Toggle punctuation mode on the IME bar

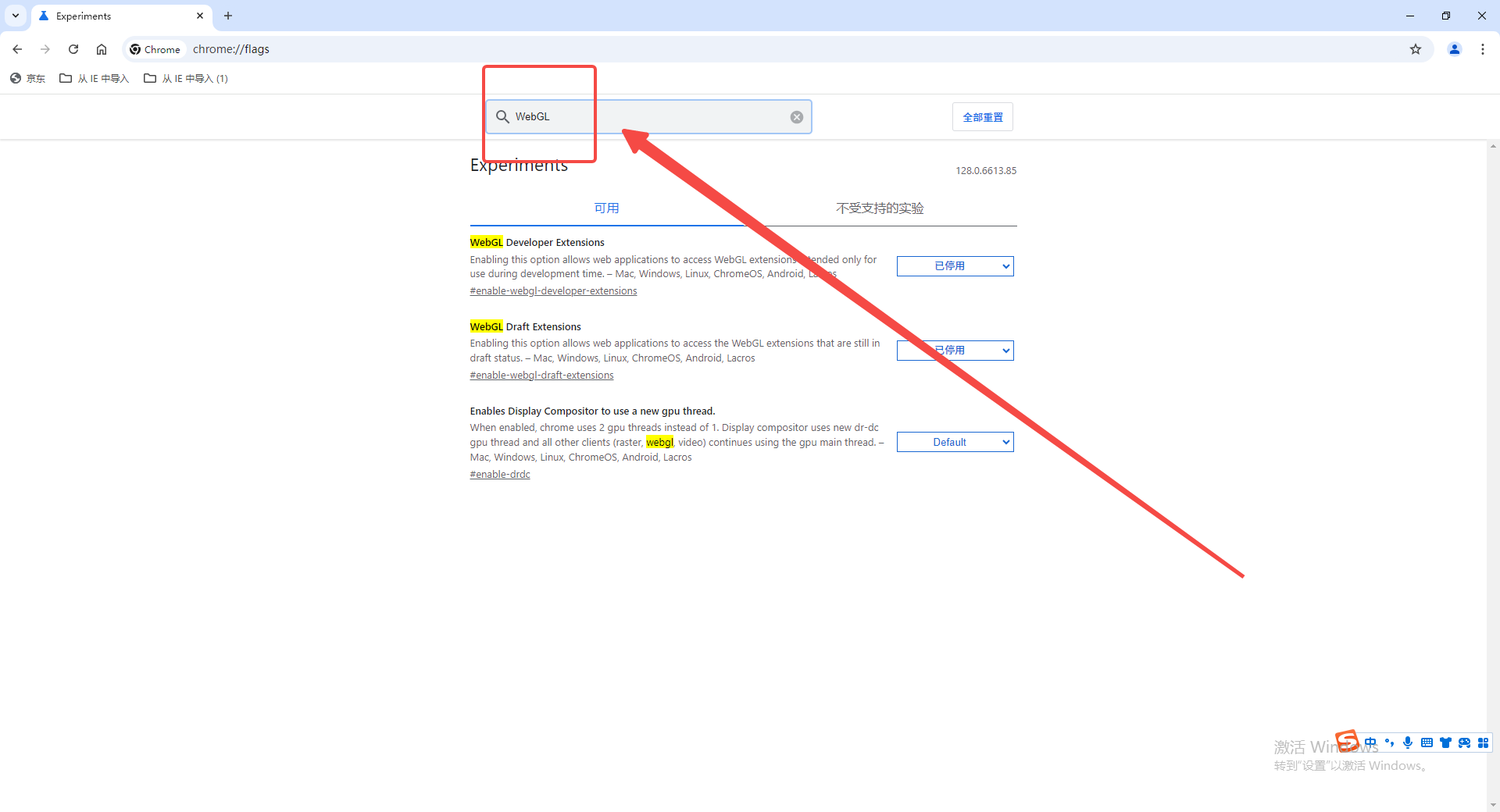coord(1389,743)
